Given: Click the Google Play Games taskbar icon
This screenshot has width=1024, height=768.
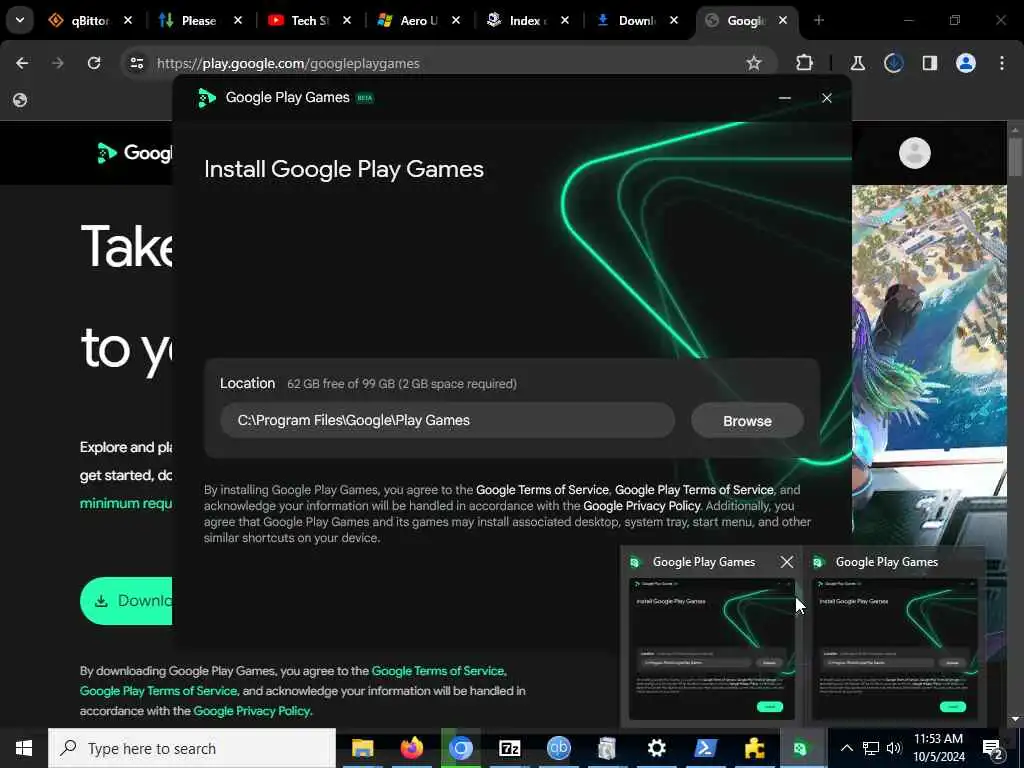Looking at the screenshot, I should click(x=801, y=748).
